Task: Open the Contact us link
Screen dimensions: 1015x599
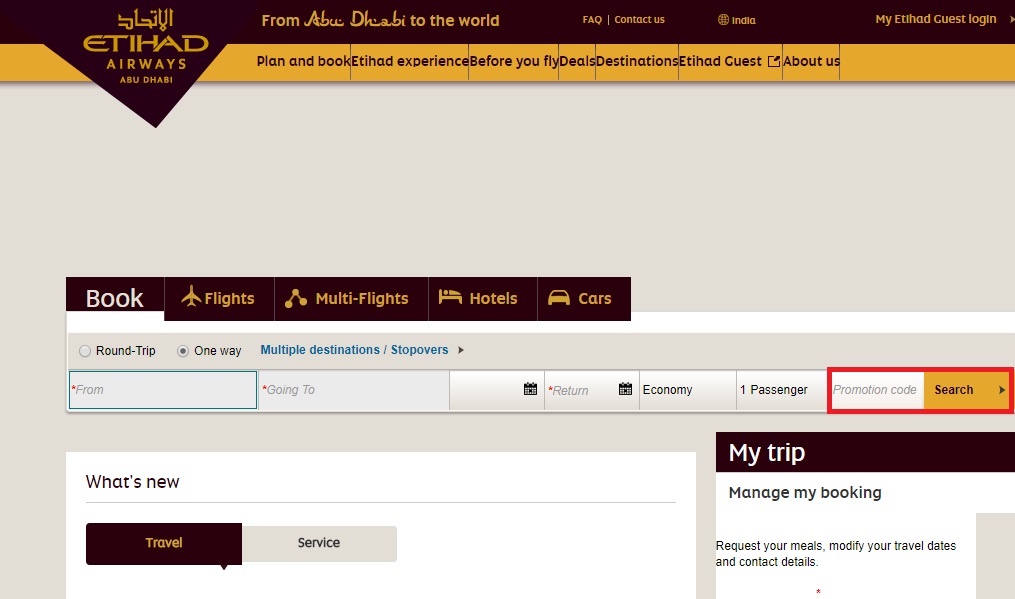Action: [x=640, y=19]
